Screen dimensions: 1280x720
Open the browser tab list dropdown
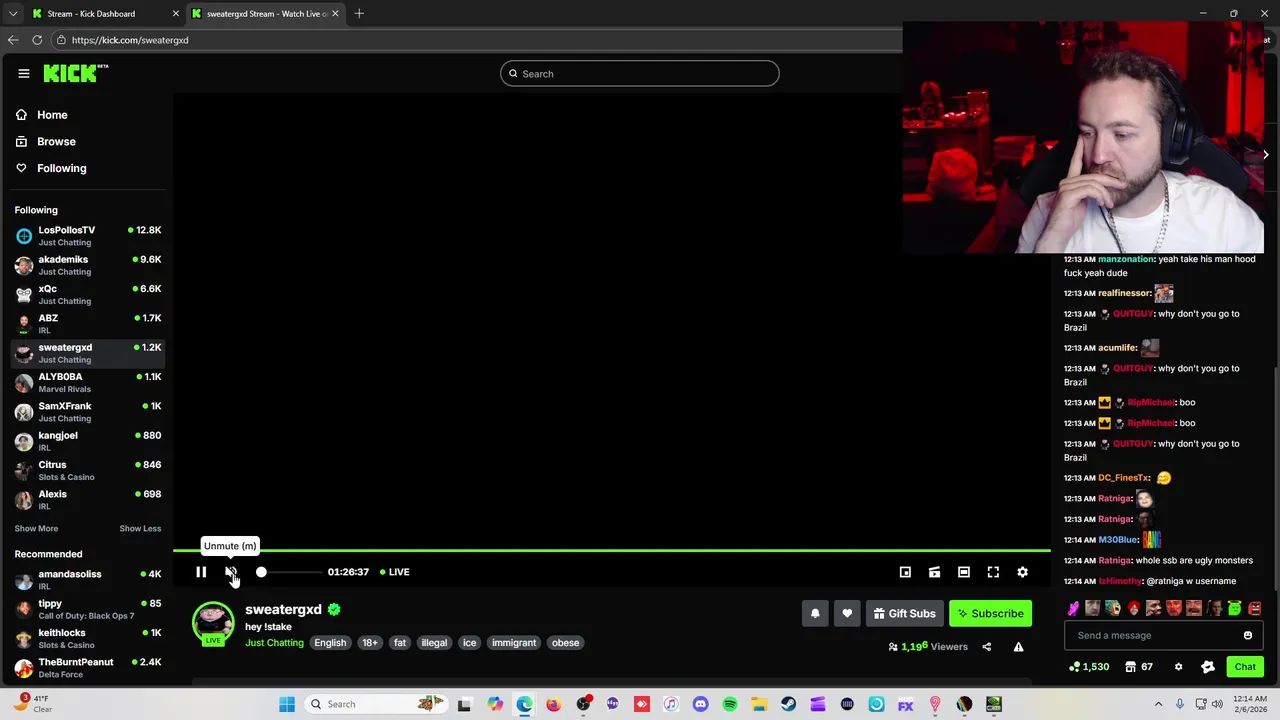(12, 14)
